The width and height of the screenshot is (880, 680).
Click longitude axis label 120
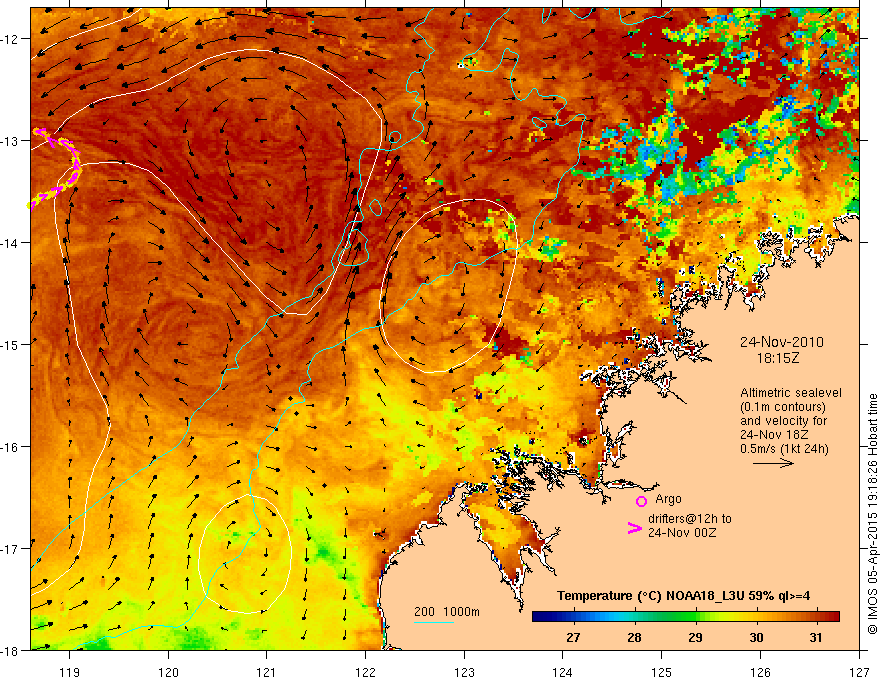pyautogui.click(x=168, y=672)
